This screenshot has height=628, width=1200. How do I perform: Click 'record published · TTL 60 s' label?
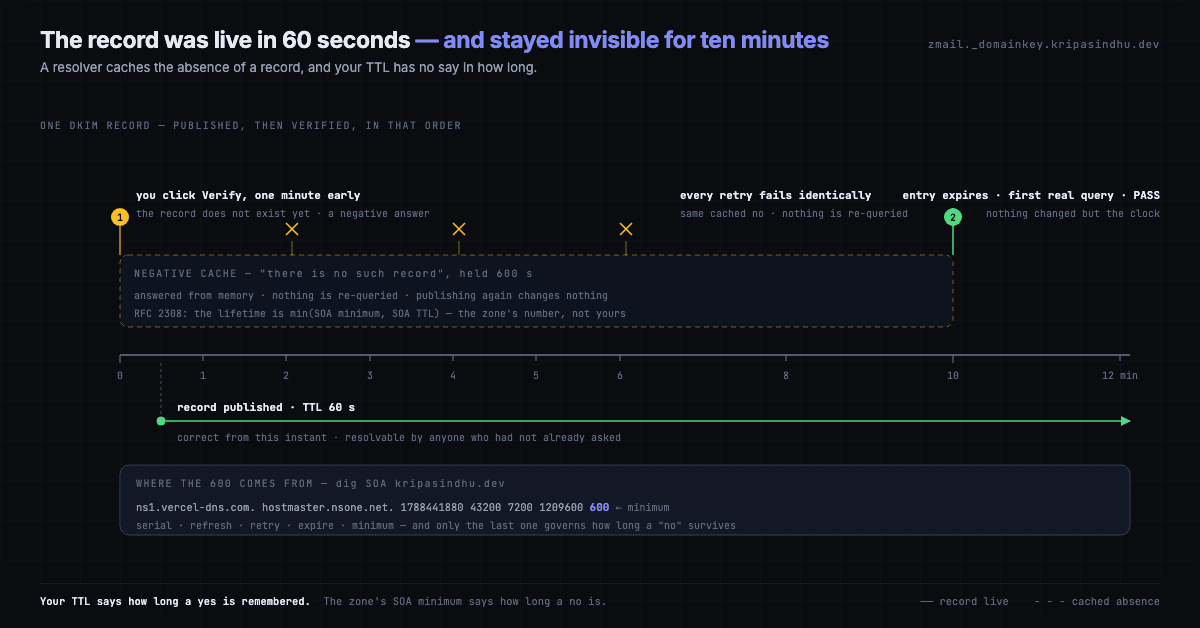click(x=266, y=407)
